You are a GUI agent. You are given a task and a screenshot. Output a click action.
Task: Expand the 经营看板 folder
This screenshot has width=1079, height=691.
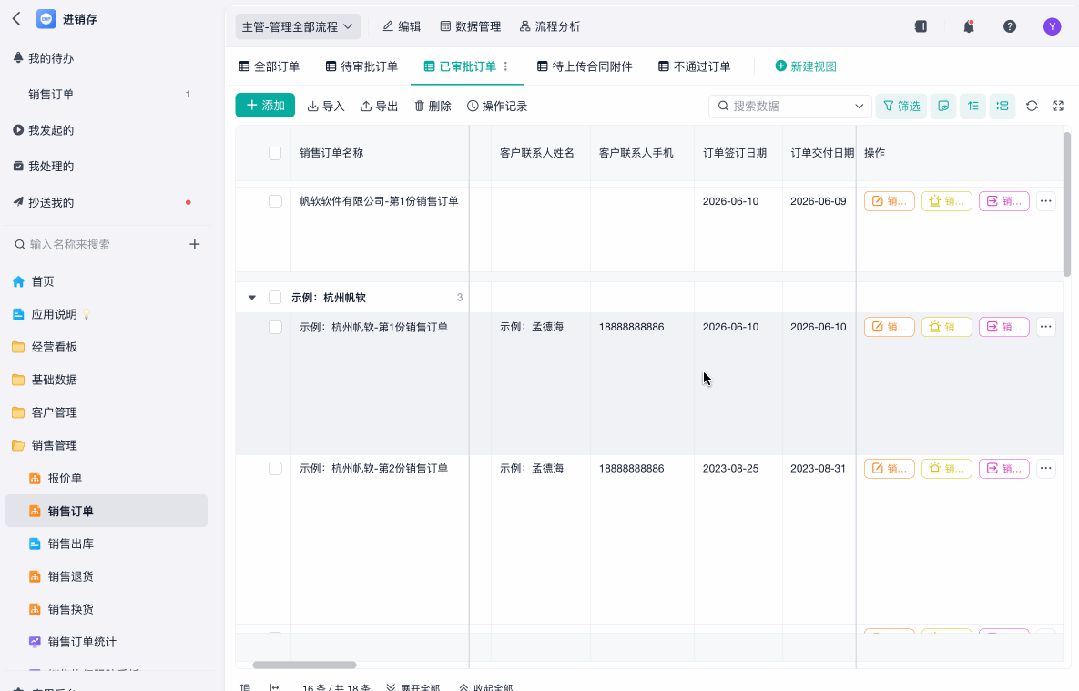point(45,347)
